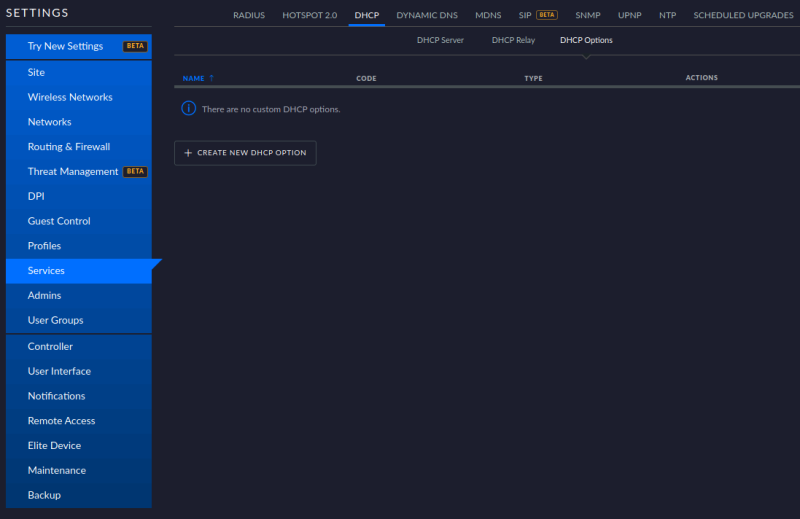The height and width of the screenshot is (519, 800).
Task: Open the Hotspot 2.0 tab
Action: pos(310,15)
